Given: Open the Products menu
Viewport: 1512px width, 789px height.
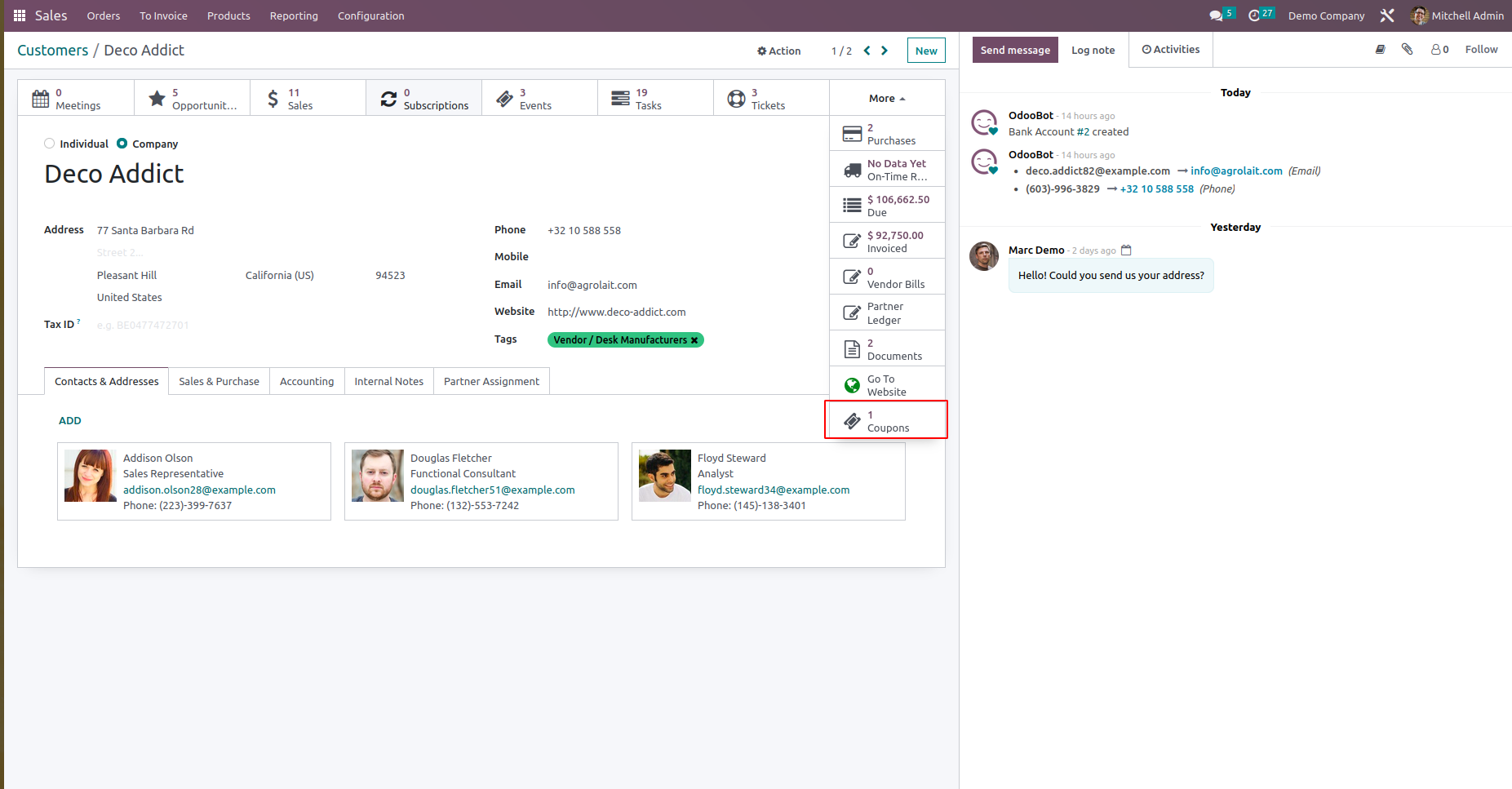Looking at the screenshot, I should [228, 16].
